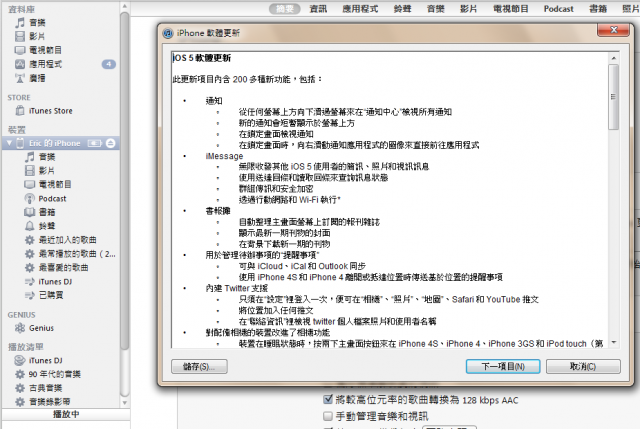Click the 通知 bullet heading

214,101
